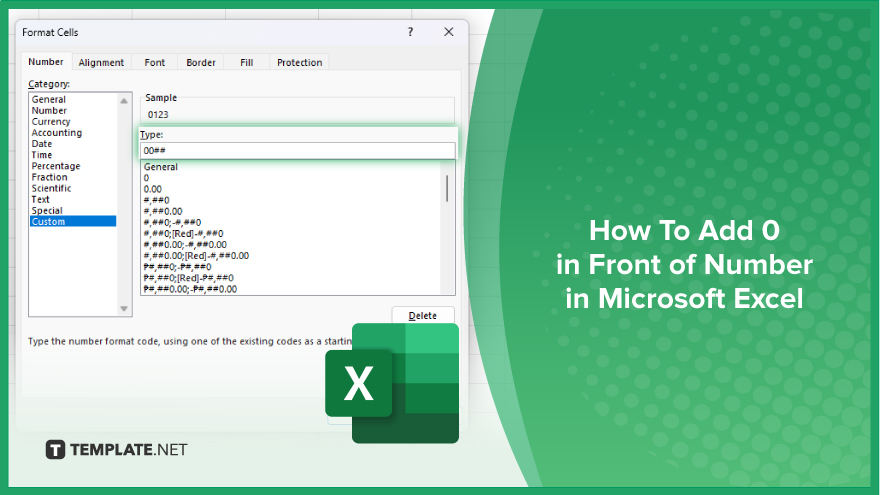Open the Protection tab
The image size is (880, 495).
click(299, 62)
